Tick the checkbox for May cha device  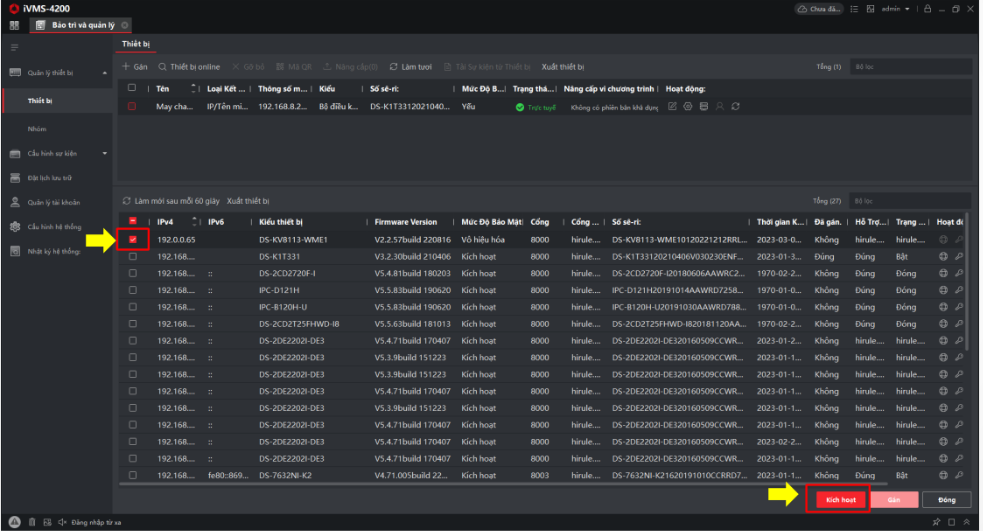click(132, 106)
